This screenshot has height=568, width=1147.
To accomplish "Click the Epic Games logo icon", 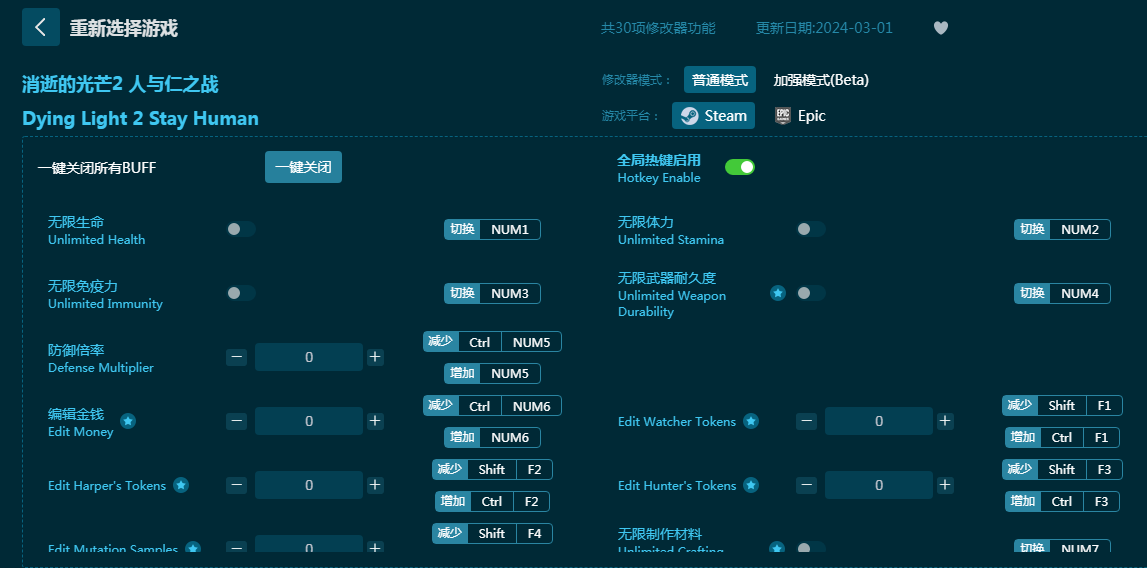I will 783,116.
